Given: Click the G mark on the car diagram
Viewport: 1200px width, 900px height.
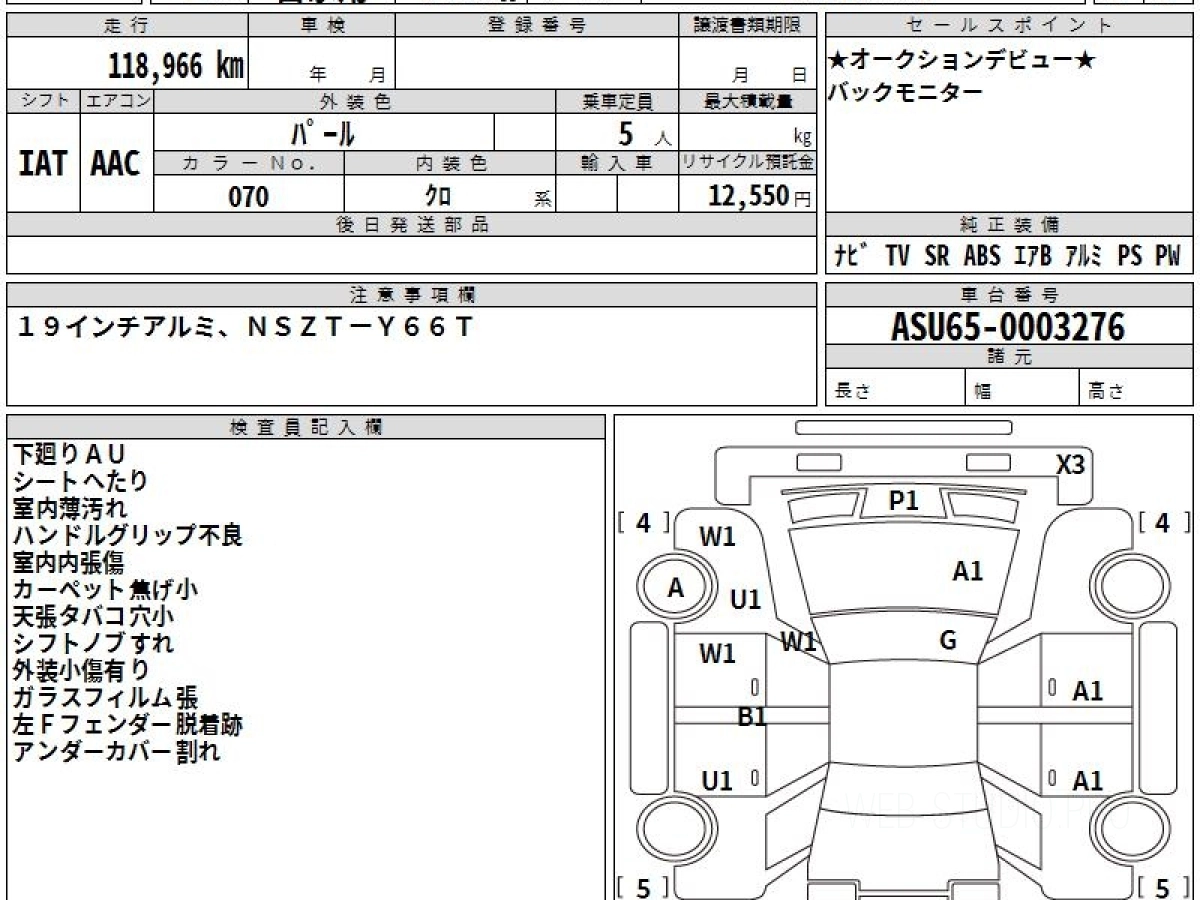Looking at the screenshot, I should [x=948, y=641].
